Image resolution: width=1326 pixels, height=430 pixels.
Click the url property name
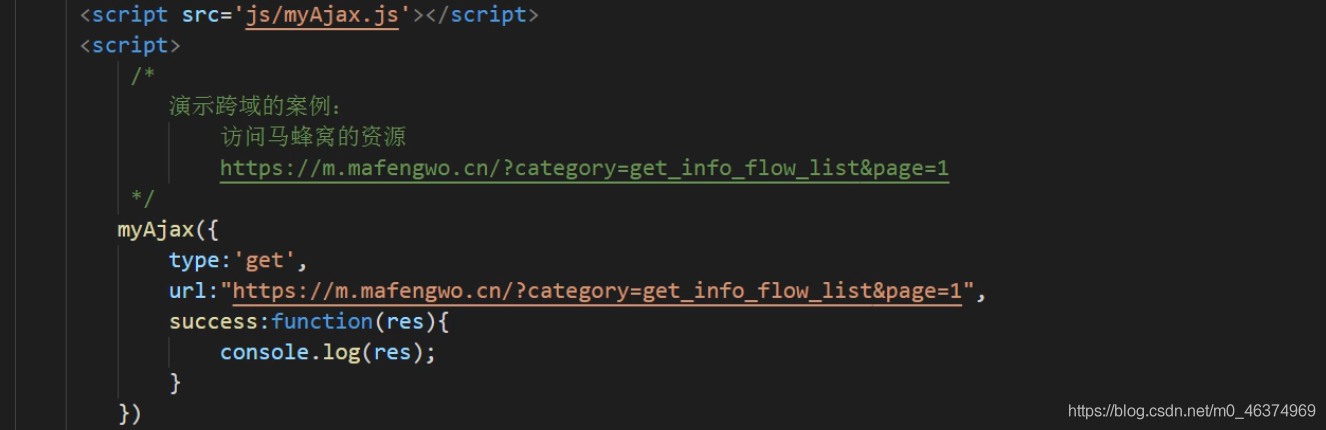coord(188,291)
